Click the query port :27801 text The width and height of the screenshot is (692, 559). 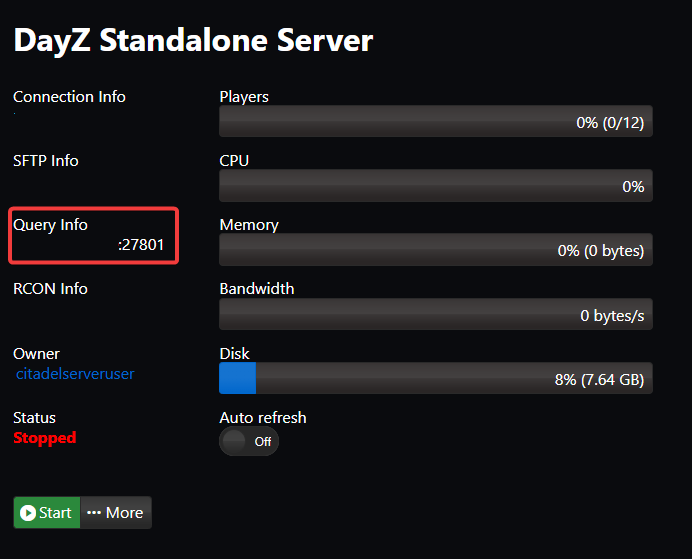[x=141, y=244]
